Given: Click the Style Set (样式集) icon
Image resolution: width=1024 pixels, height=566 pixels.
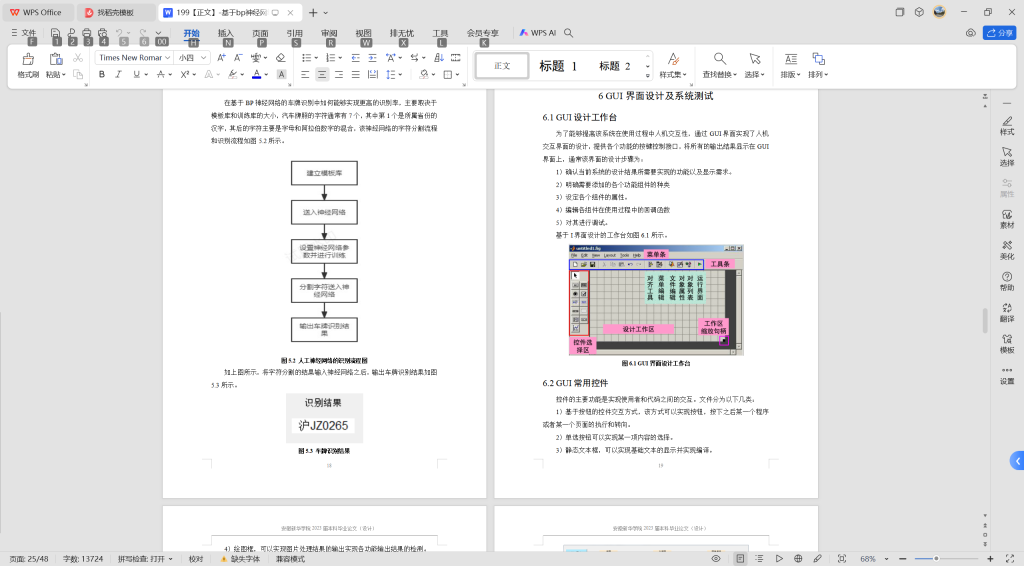Looking at the screenshot, I should (673, 59).
